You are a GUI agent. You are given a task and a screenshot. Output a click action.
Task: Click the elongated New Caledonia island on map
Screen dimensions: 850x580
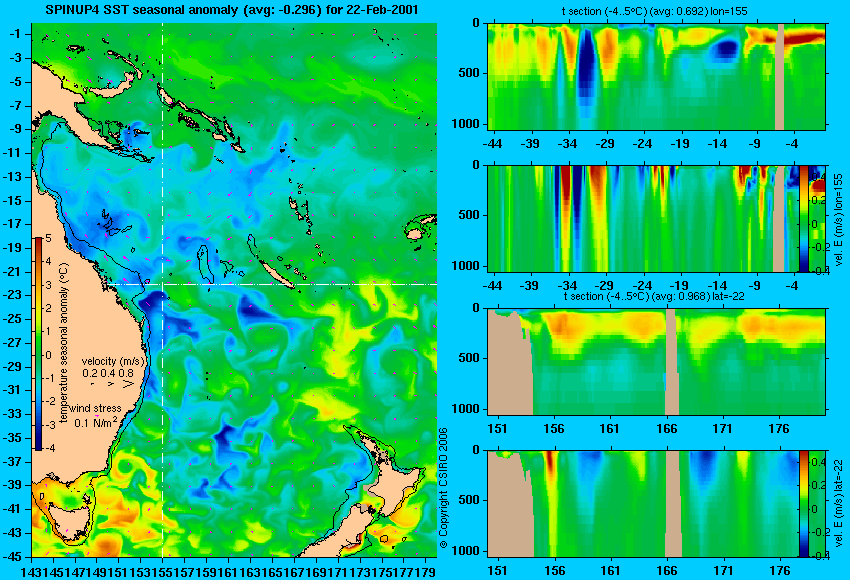pyautogui.click(x=275, y=274)
